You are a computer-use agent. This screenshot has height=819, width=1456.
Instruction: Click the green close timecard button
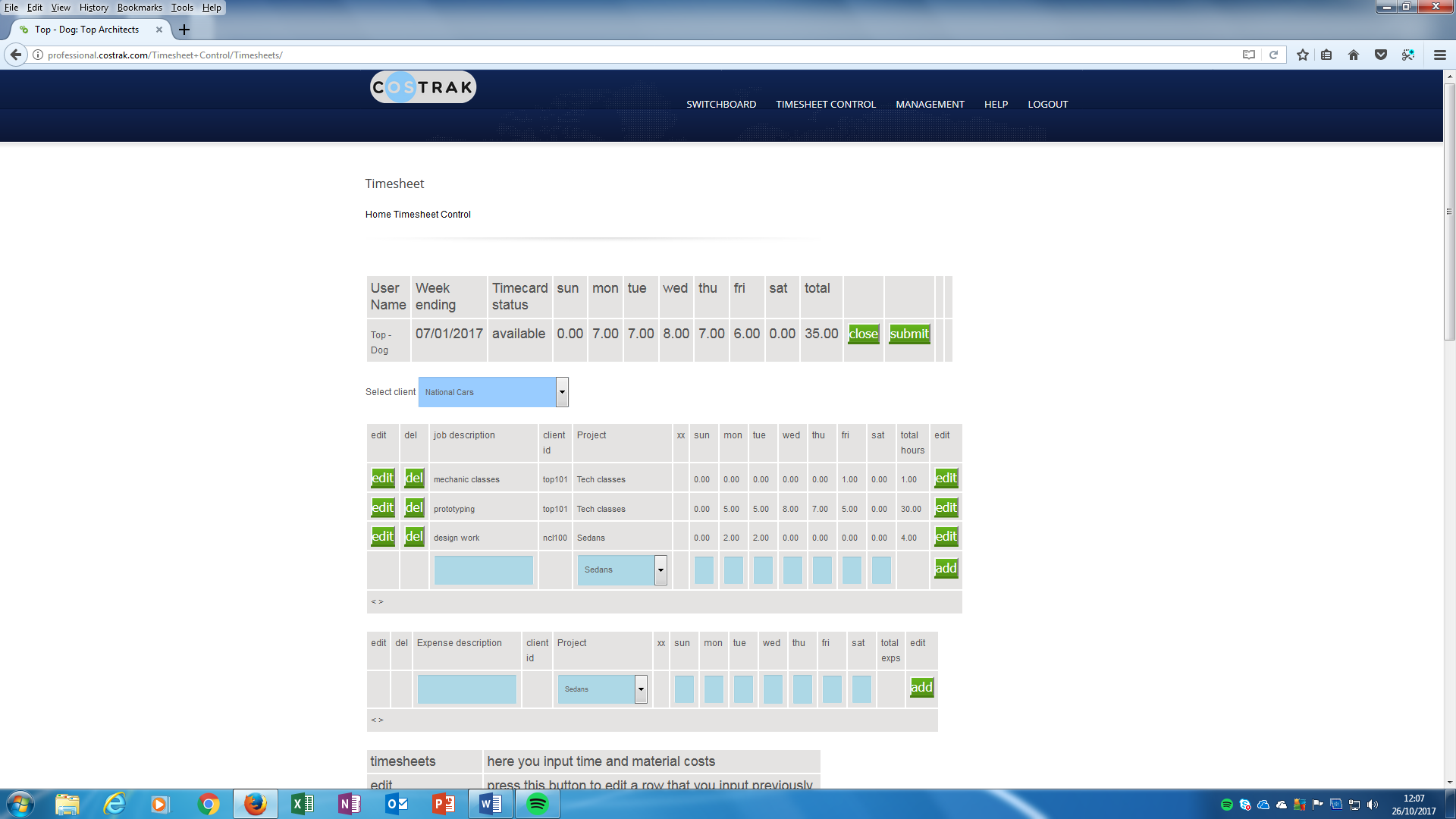point(864,334)
